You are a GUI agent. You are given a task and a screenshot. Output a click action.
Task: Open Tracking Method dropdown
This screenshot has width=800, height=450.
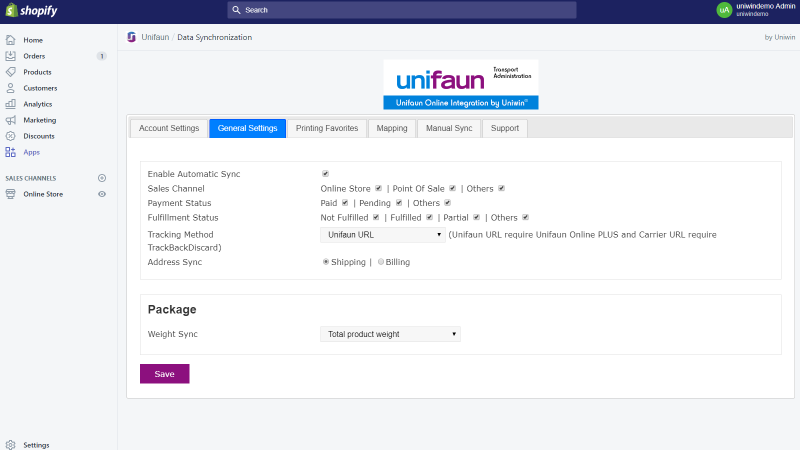pos(383,235)
